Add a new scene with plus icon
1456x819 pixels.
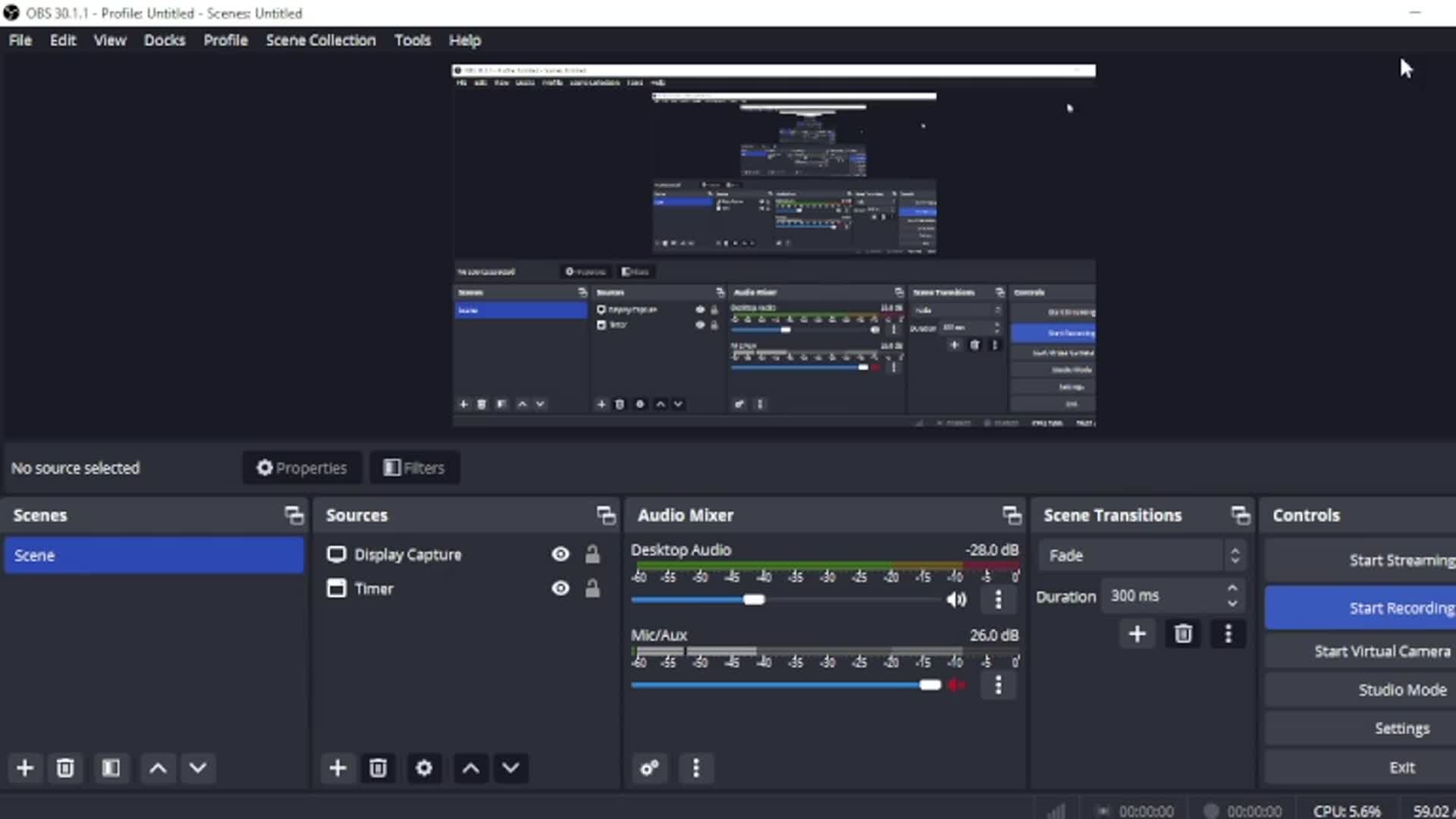tap(24, 768)
